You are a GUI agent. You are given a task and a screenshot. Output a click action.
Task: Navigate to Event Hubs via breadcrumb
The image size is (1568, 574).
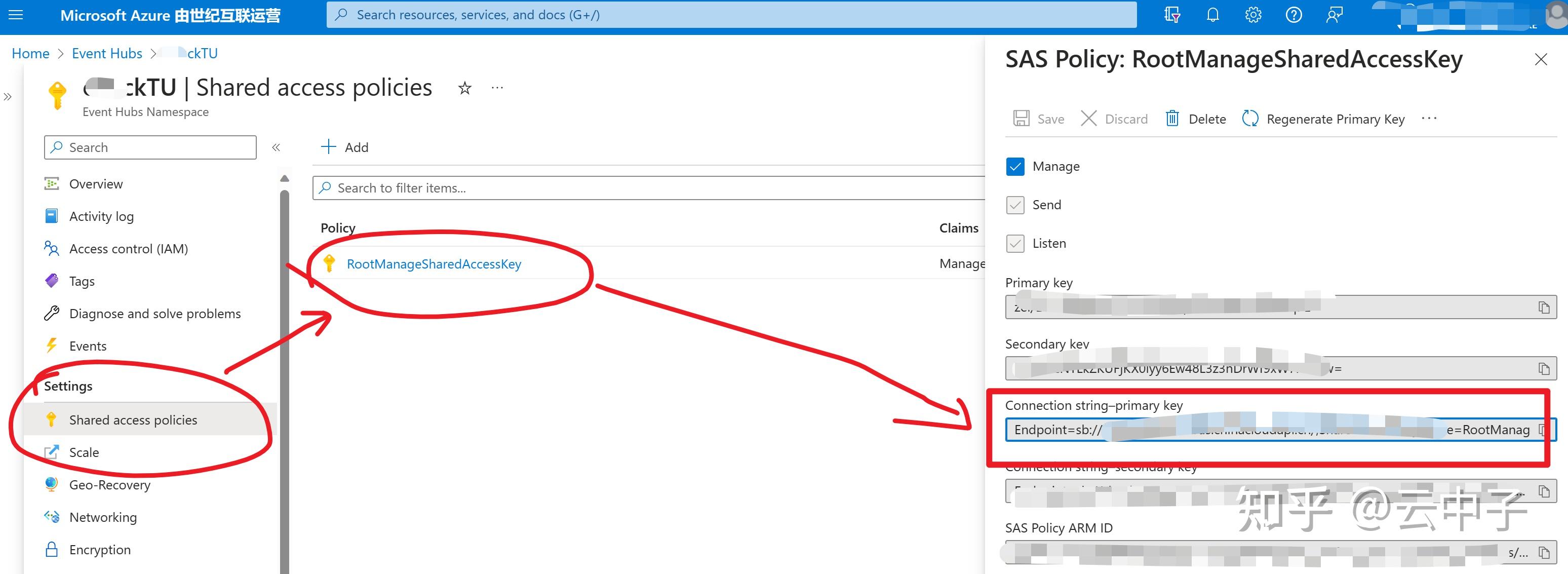tap(106, 54)
